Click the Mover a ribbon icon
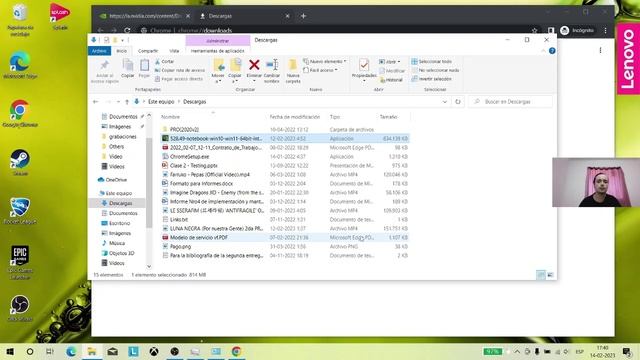640x360 pixels. [218, 65]
